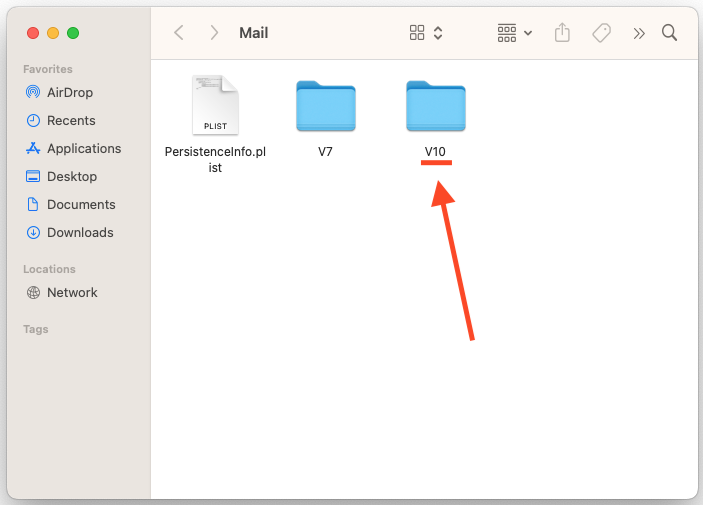This screenshot has width=703, height=505.
Task: Click the Edit Tags icon
Action: 601,33
